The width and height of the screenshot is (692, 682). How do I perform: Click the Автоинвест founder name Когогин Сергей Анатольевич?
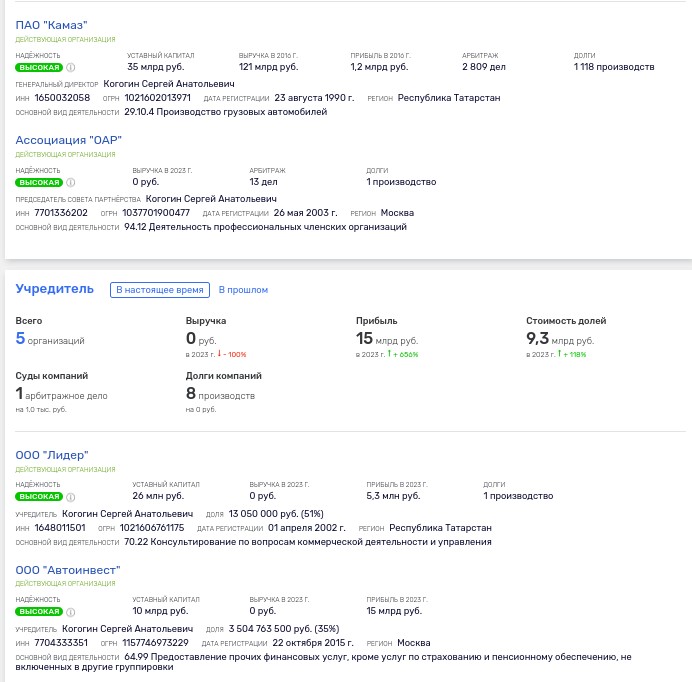click(x=128, y=629)
